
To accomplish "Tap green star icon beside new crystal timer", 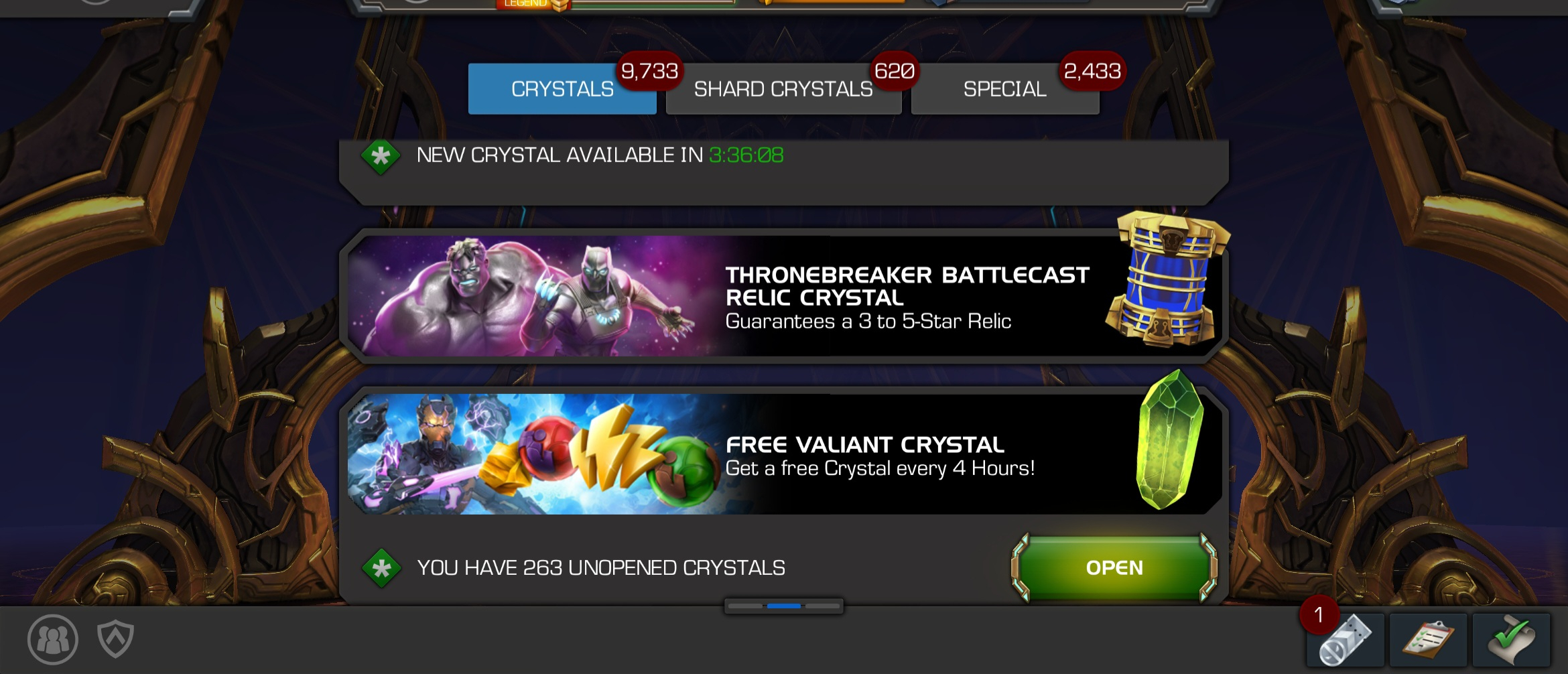I will tap(381, 157).
